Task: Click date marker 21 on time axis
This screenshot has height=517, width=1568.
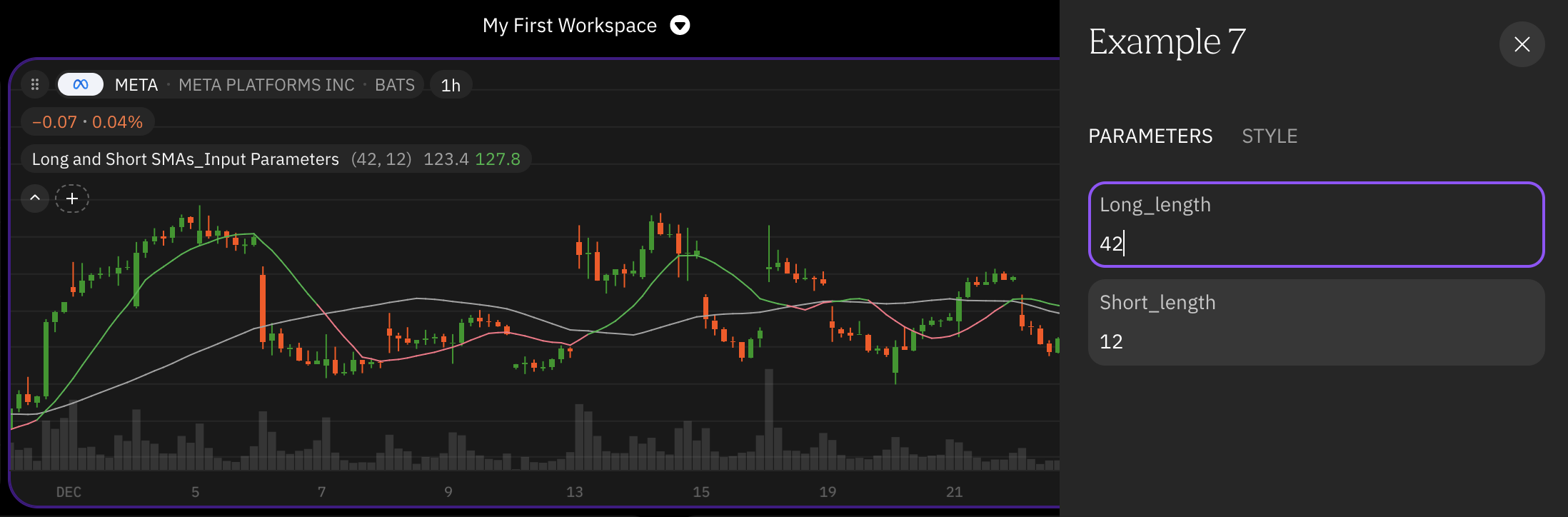Action: point(954,492)
